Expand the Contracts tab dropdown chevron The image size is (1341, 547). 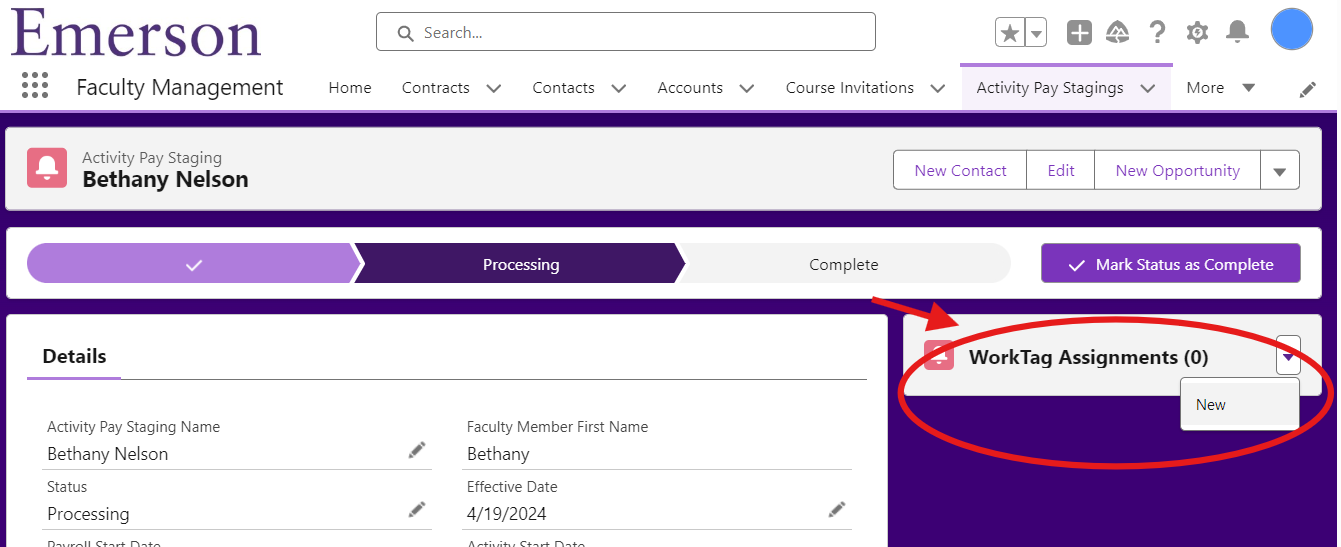point(494,88)
